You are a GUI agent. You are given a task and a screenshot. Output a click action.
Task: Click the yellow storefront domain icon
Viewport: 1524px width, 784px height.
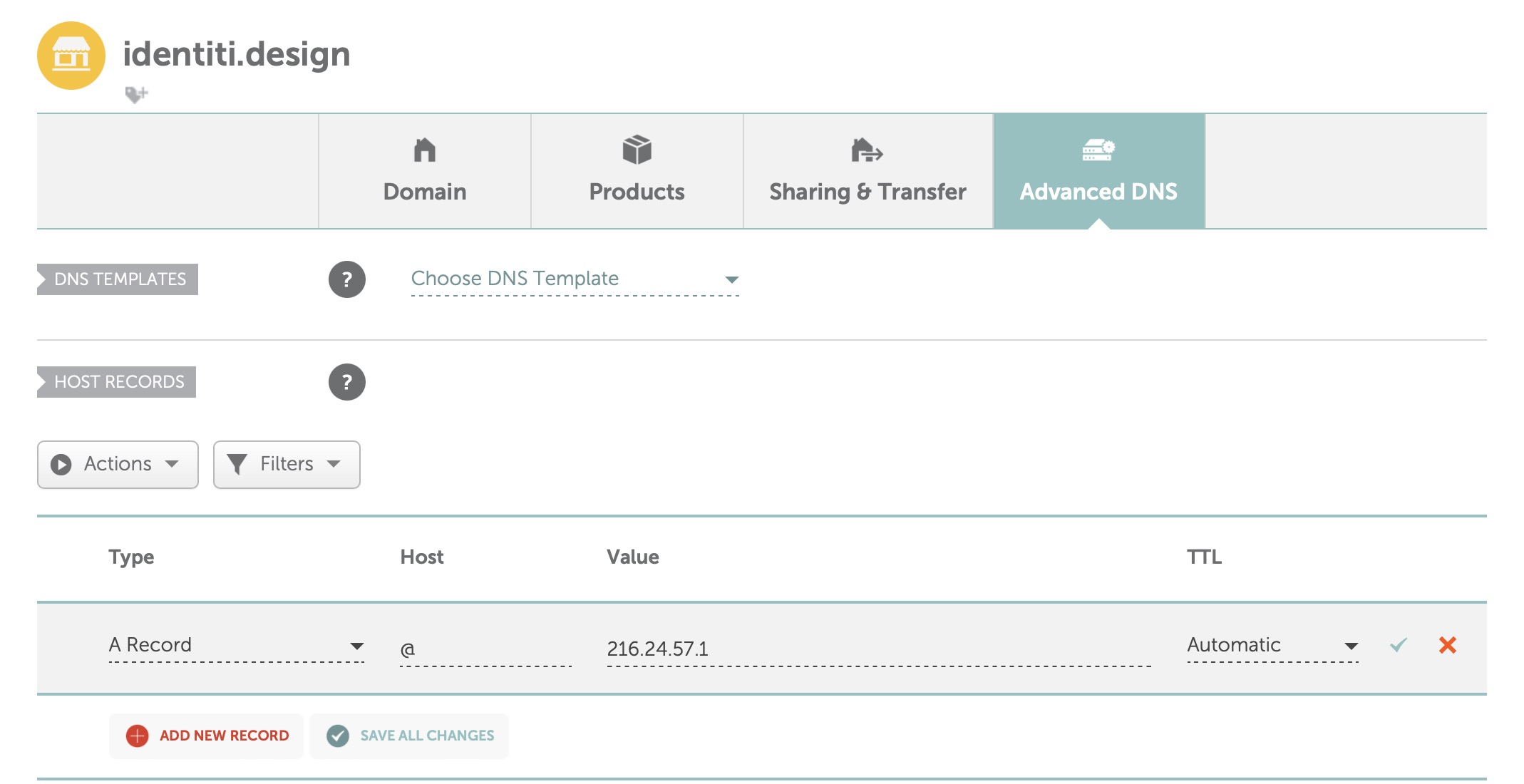[71, 56]
